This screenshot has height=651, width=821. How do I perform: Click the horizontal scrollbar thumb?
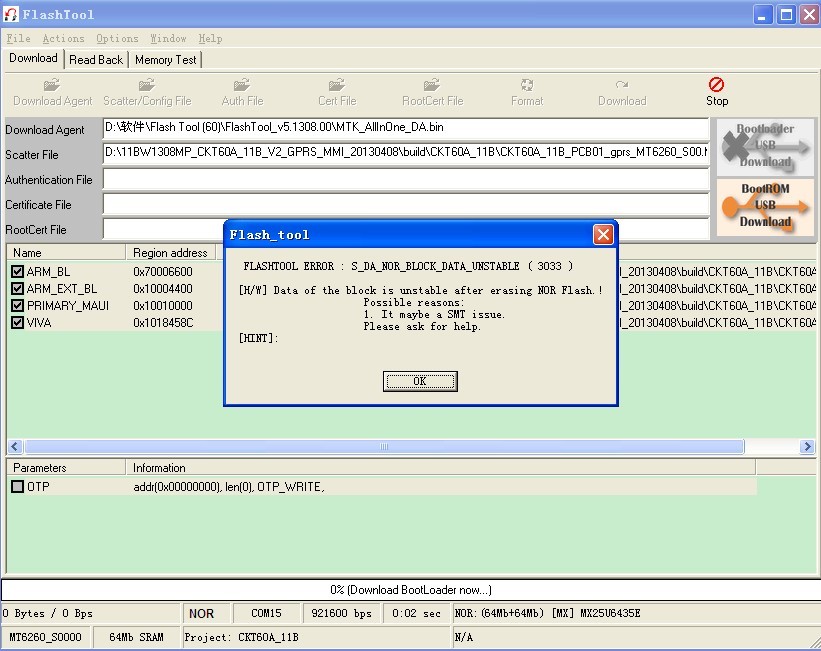click(x=384, y=447)
